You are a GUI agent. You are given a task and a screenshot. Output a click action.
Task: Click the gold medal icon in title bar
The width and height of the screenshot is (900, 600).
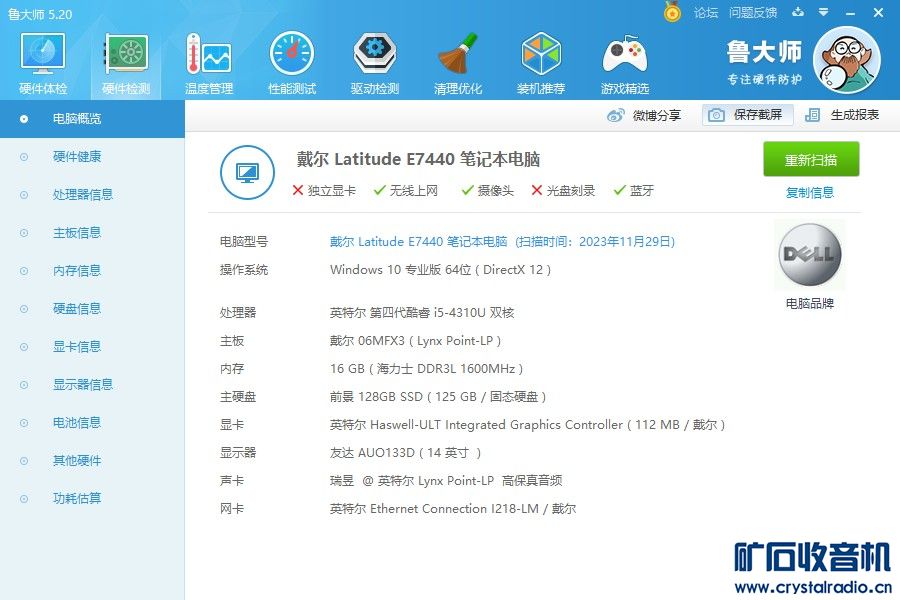click(672, 12)
